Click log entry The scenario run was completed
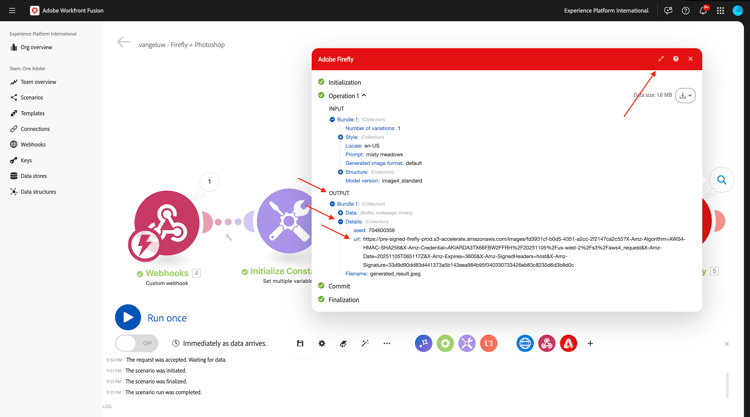Screen dimensions: 750x417 click(x=164, y=393)
